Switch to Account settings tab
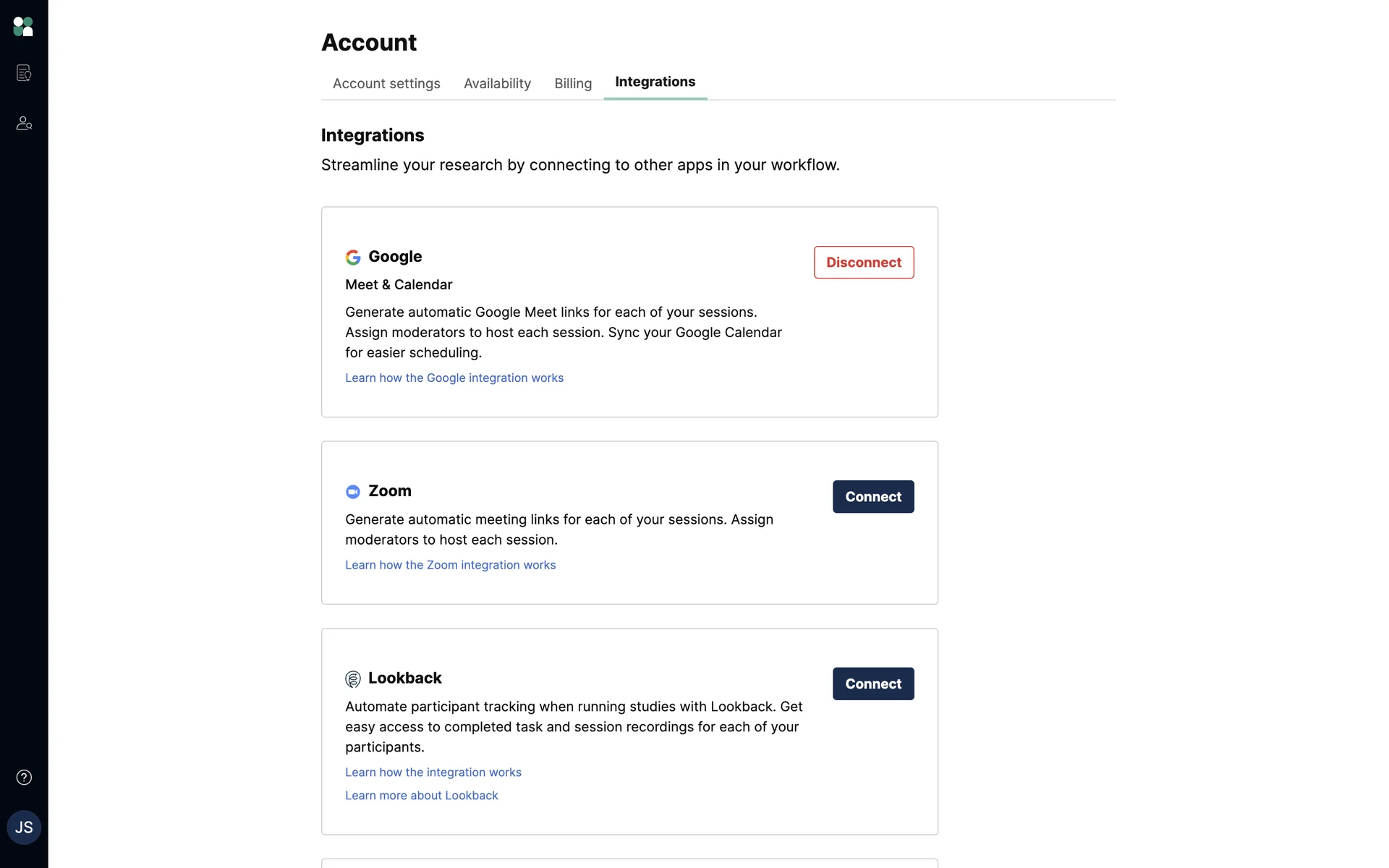Image resolution: width=1389 pixels, height=868 pixels. click(386, 84)
